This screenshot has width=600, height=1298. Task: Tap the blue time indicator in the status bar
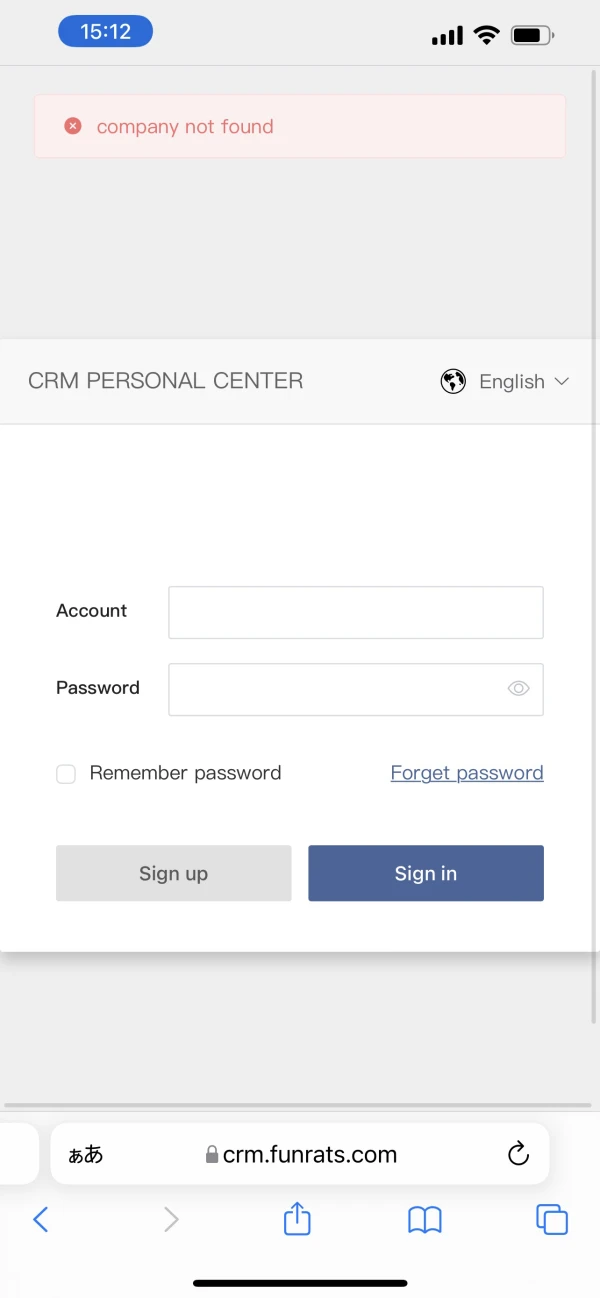tap(105, 32)
